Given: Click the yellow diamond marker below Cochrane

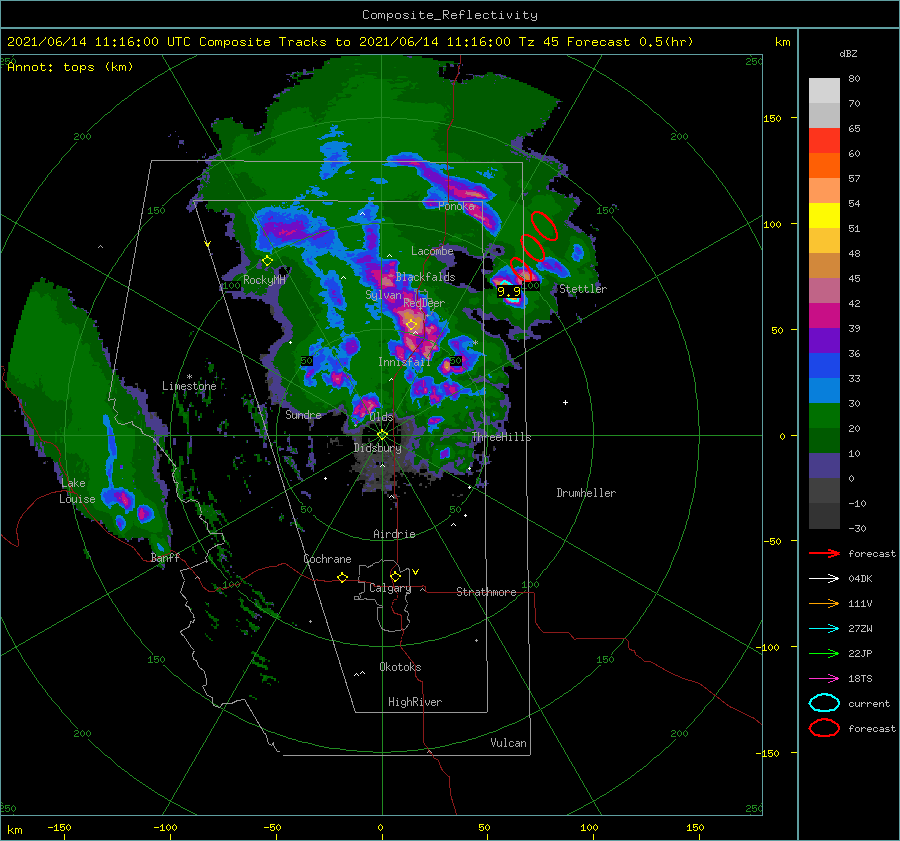Looking at the screenshot, I should (x=343, y=578).
